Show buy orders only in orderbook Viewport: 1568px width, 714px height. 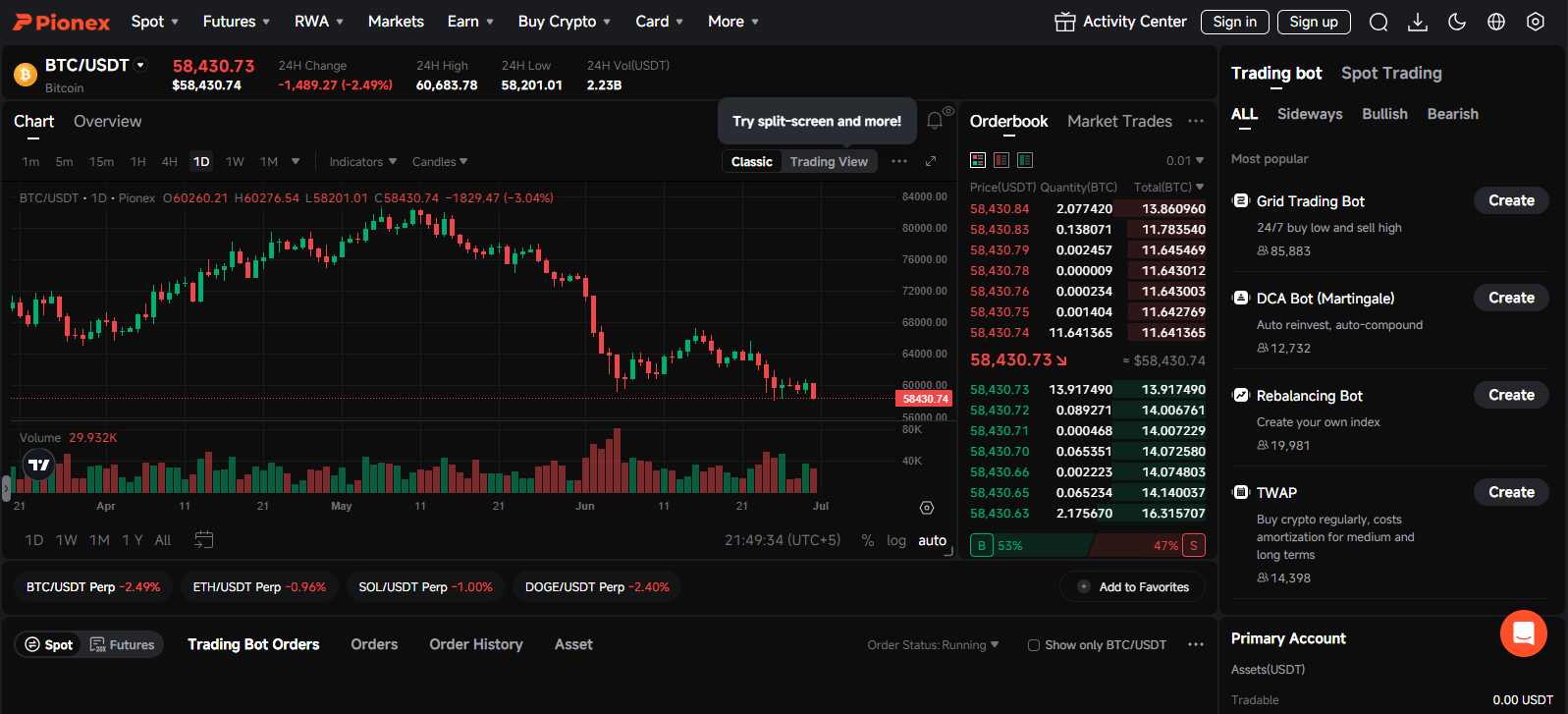1025,160
